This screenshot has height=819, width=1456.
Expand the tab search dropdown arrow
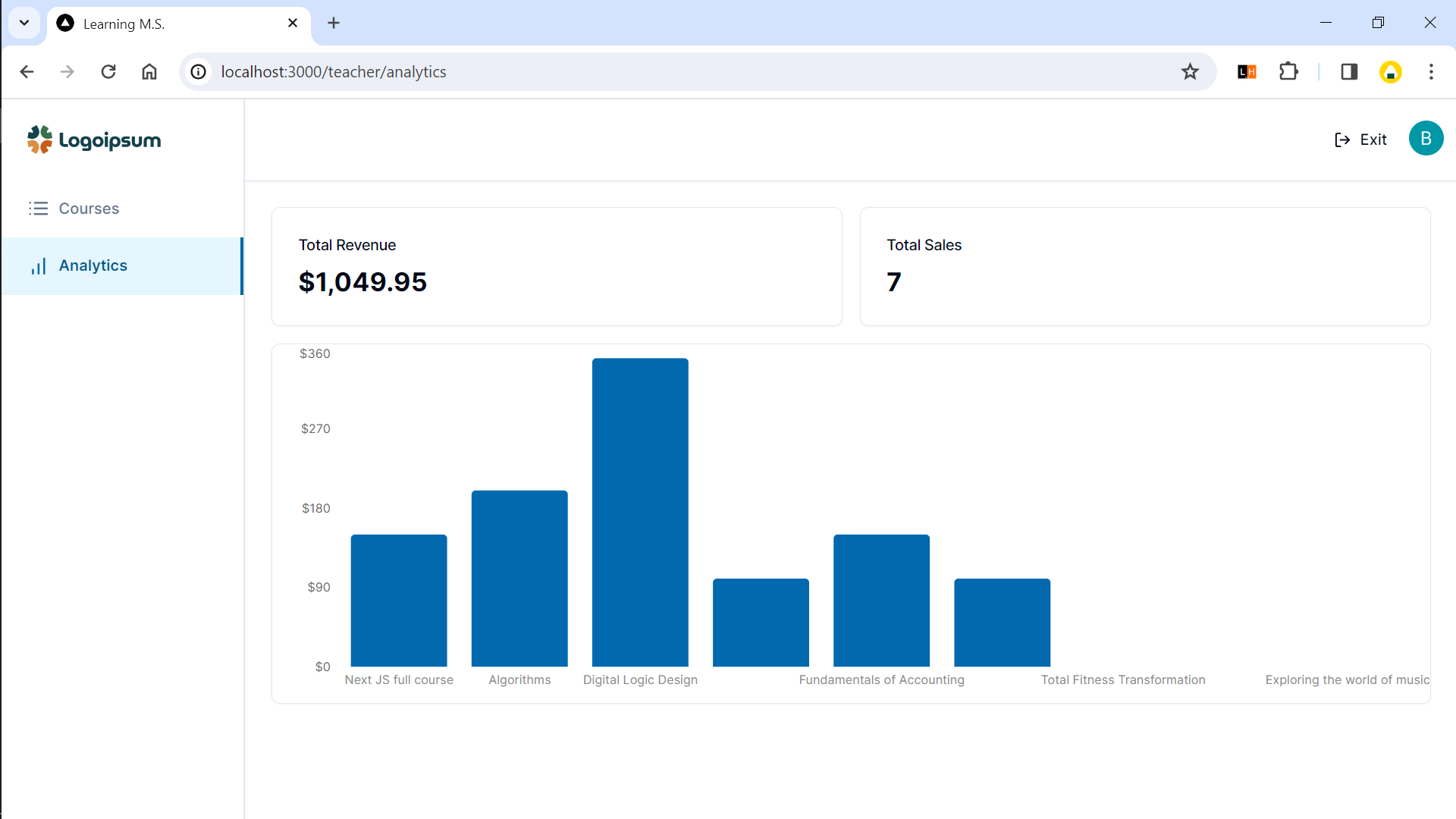pyautogui.click(x=24, y=23)
